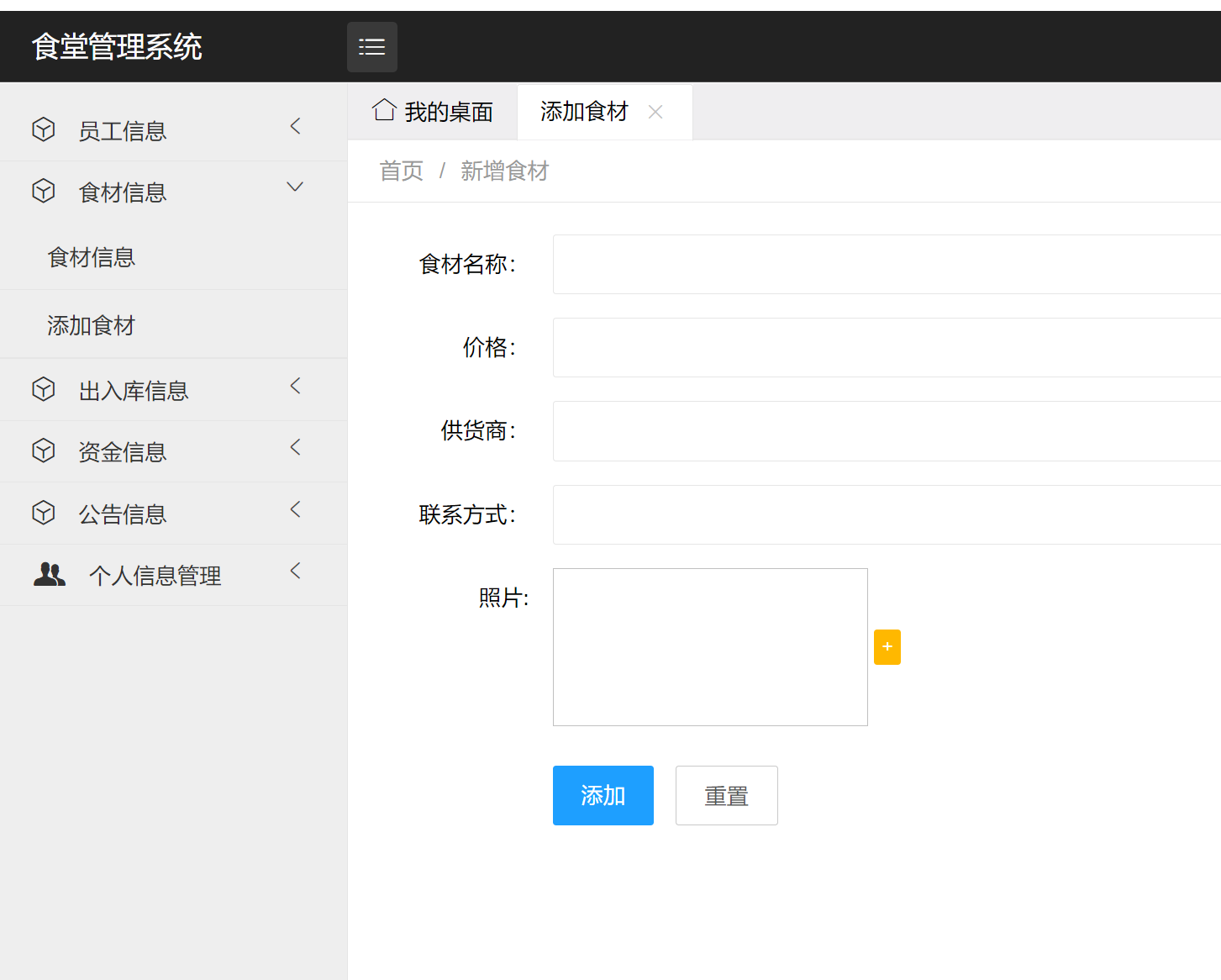Expand the 出入库信息 chevron
The width and height of the screenshot is (1221, 980).
tap(295, 386)
